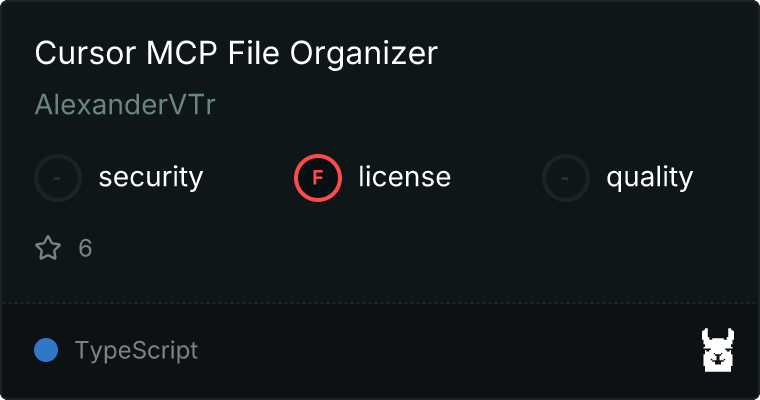Click the license label
Screen dimensions: 760x400
click(405, 176)
